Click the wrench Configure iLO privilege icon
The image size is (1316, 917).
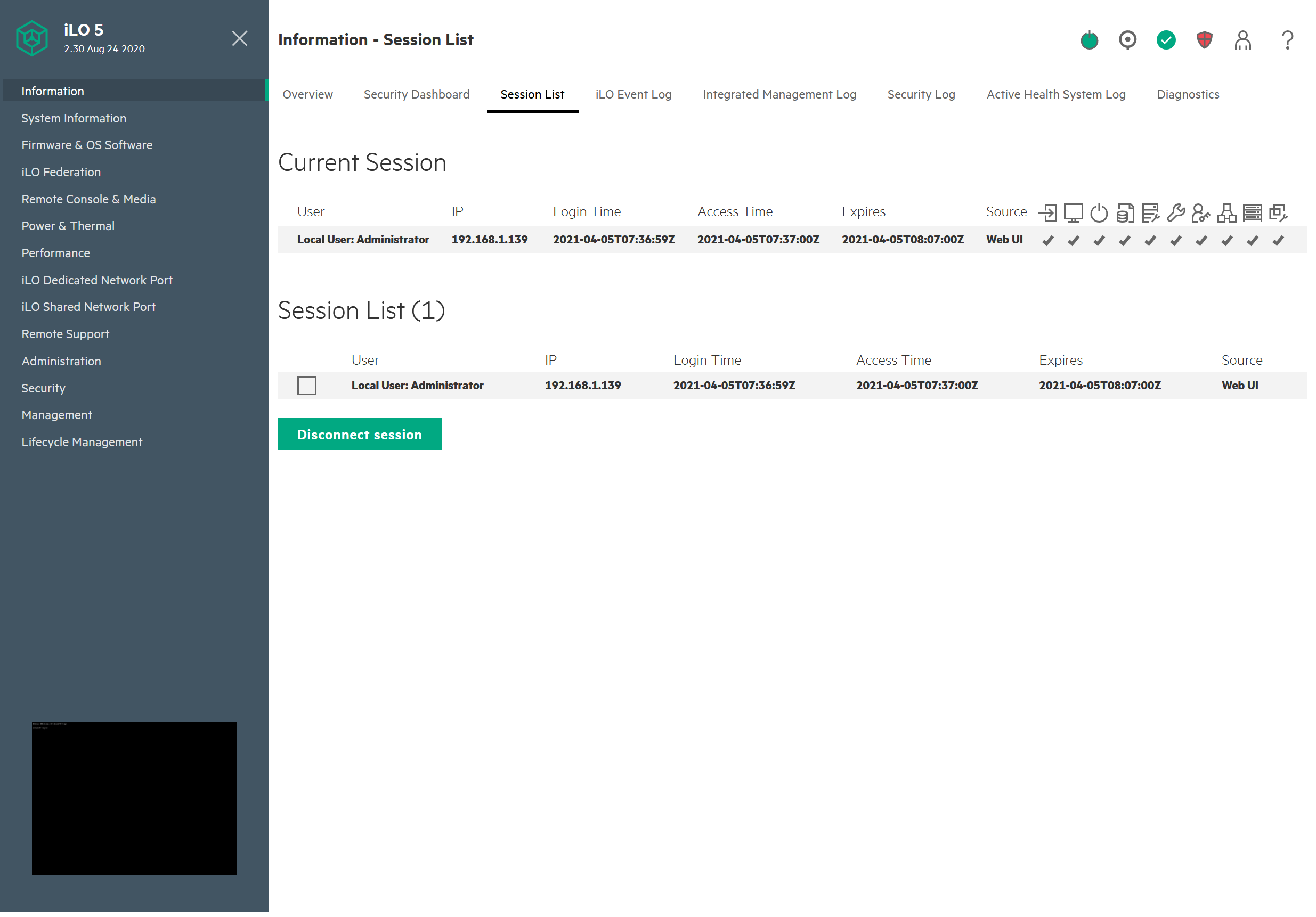[1175, 212]
